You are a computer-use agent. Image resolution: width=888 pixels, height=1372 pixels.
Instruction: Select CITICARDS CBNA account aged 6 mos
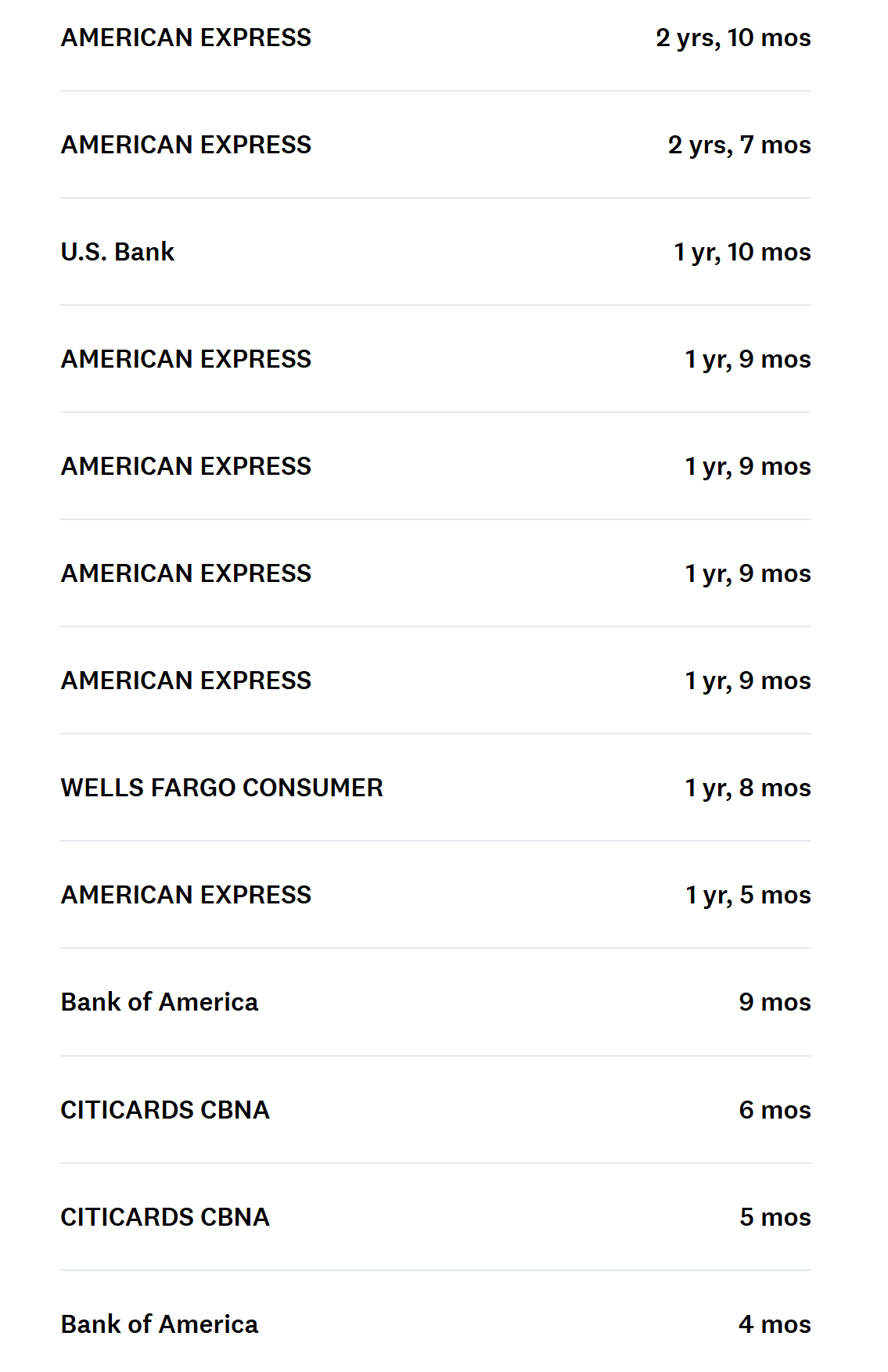click(165, 1110)
